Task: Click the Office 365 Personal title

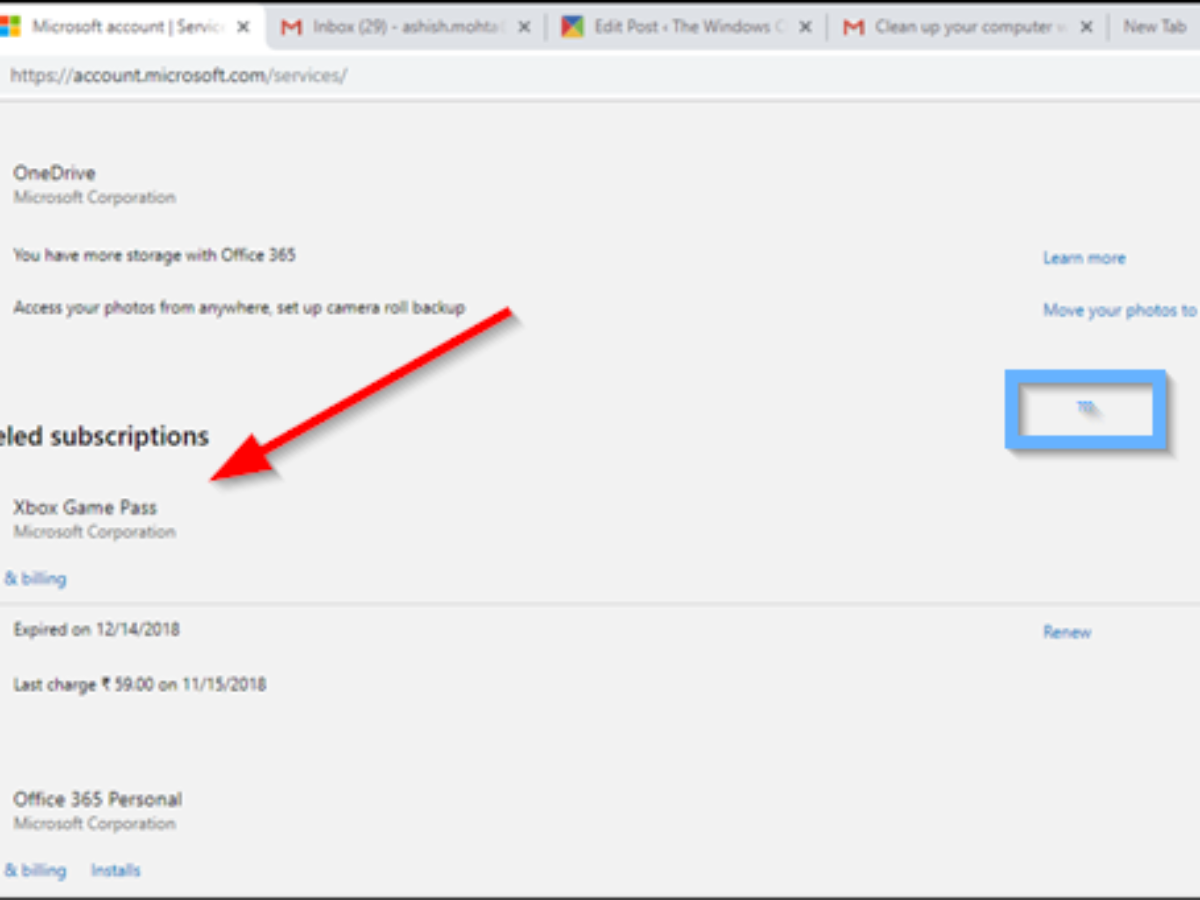Action: (97, 799)
